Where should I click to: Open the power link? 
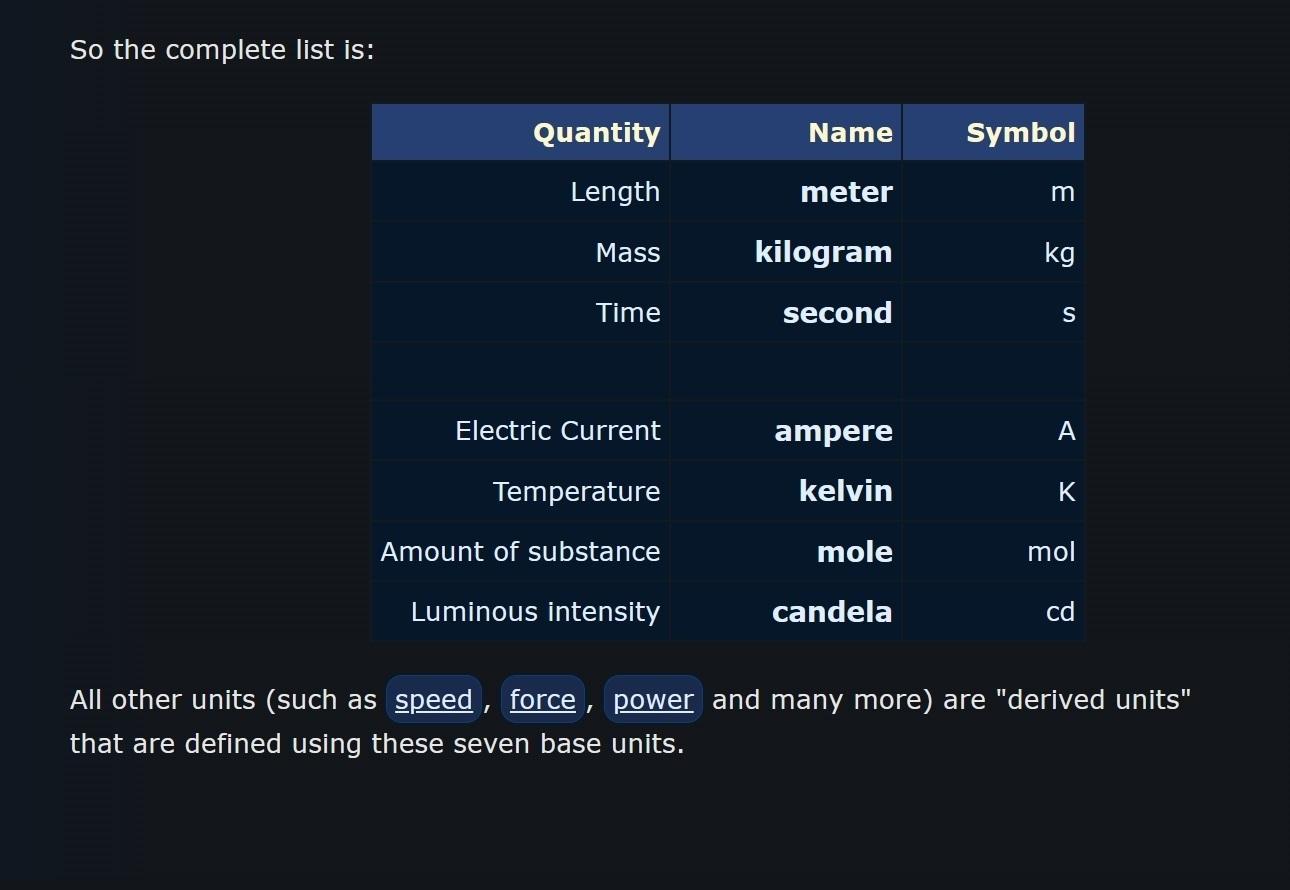(x=653, y=700)
